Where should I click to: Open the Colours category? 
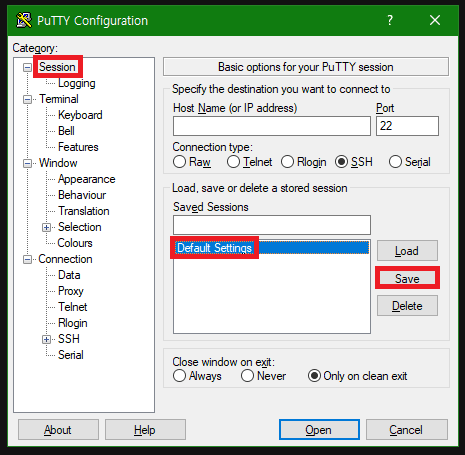(75, 243)
